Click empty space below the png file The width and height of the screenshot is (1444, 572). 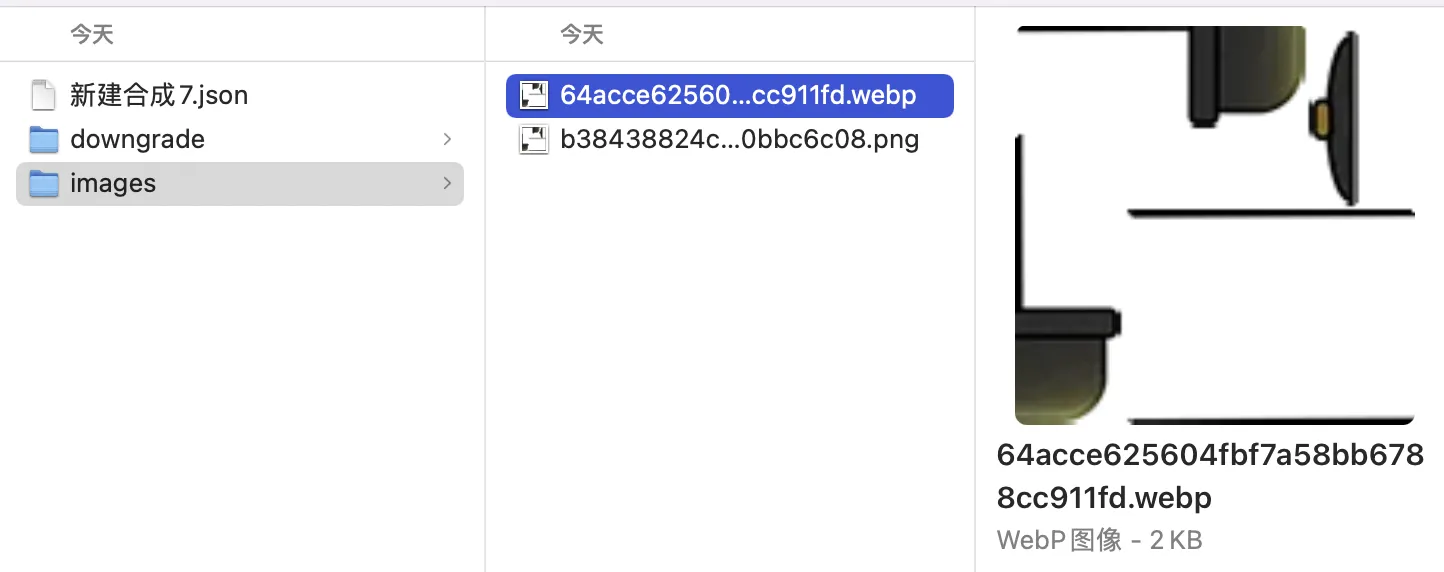click(730, 350)
